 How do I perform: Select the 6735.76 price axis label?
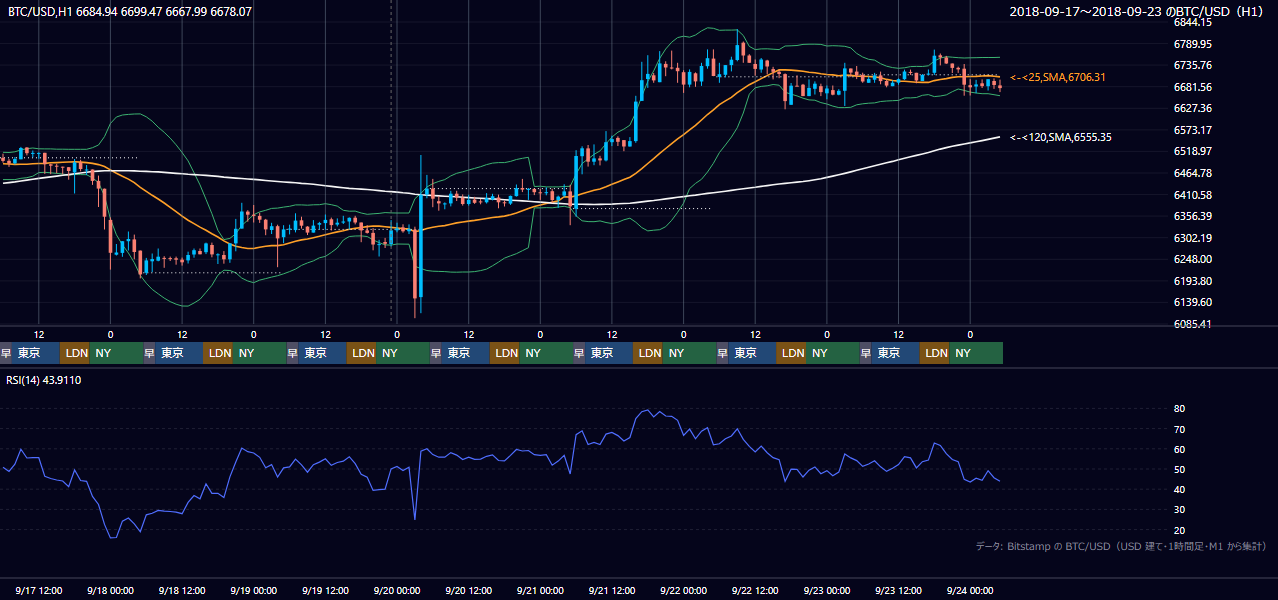tap(1193, 65)
